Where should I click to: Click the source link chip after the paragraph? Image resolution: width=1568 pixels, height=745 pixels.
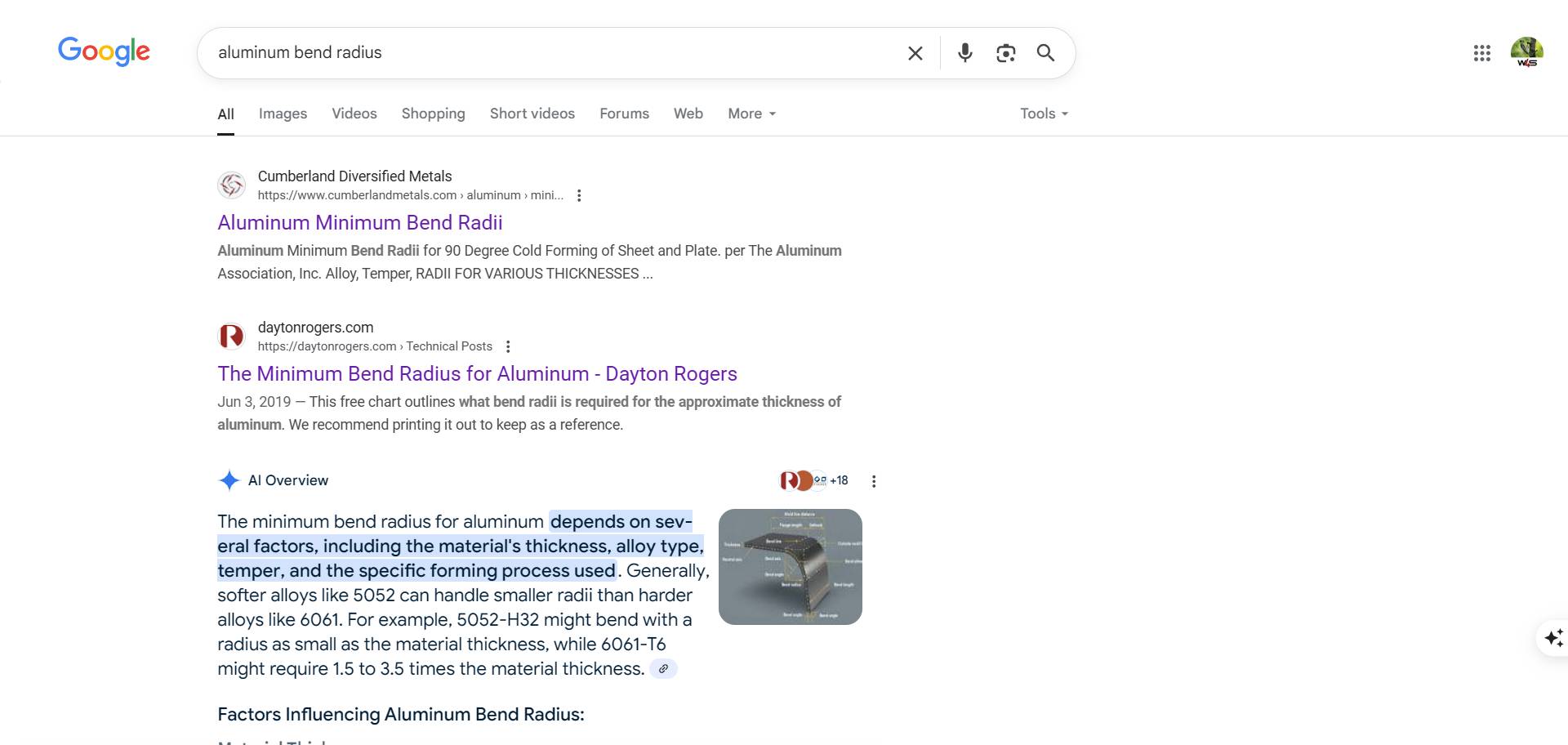click(664, 669)
